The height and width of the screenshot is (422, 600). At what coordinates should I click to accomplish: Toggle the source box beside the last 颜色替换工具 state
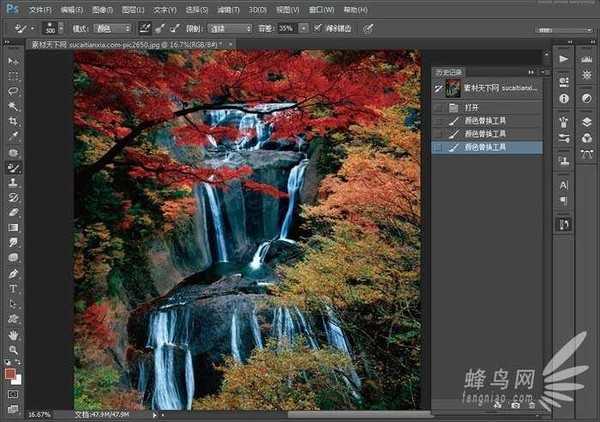point(438,147)
